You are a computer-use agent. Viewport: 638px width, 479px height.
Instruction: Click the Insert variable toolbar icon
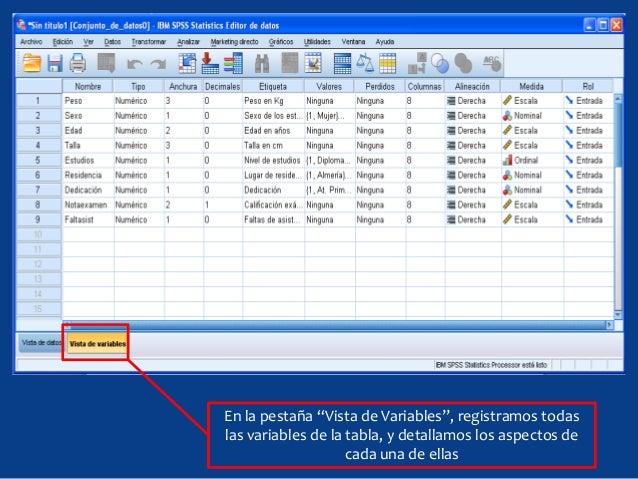pyautogui.click(x=313, y=63)
